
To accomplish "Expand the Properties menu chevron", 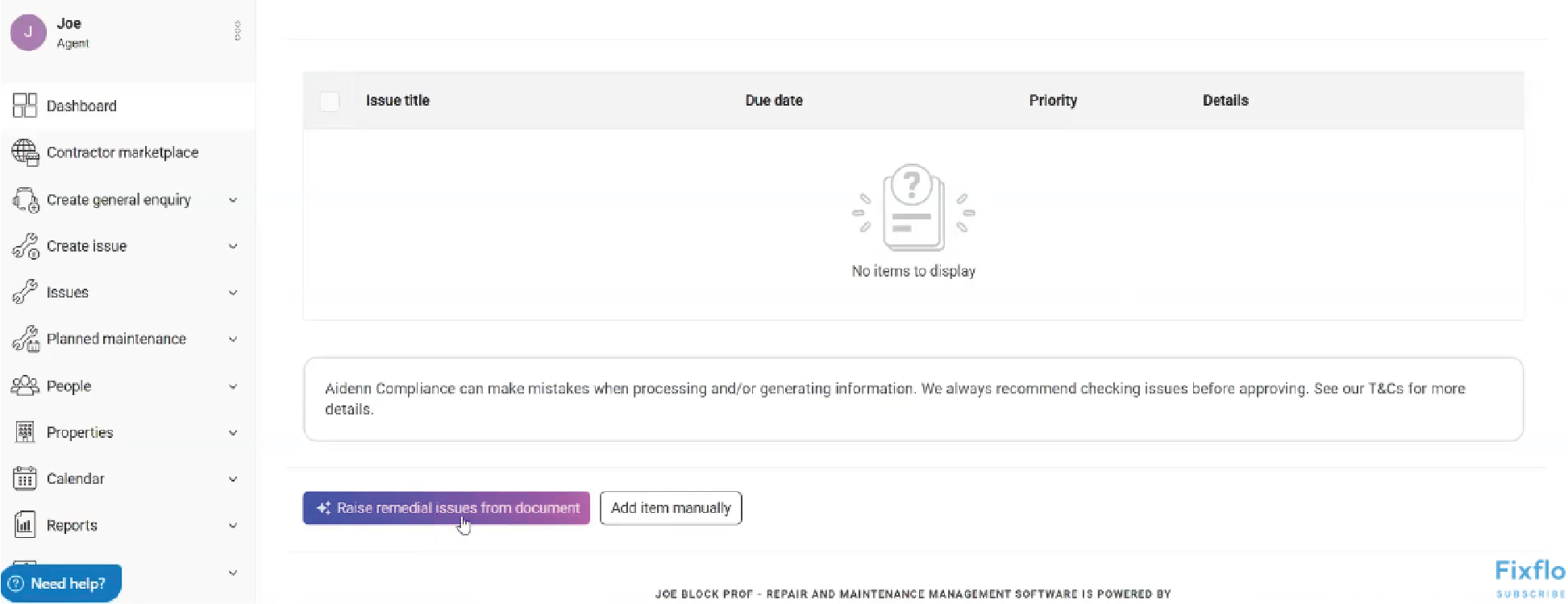I will (233, 433).
